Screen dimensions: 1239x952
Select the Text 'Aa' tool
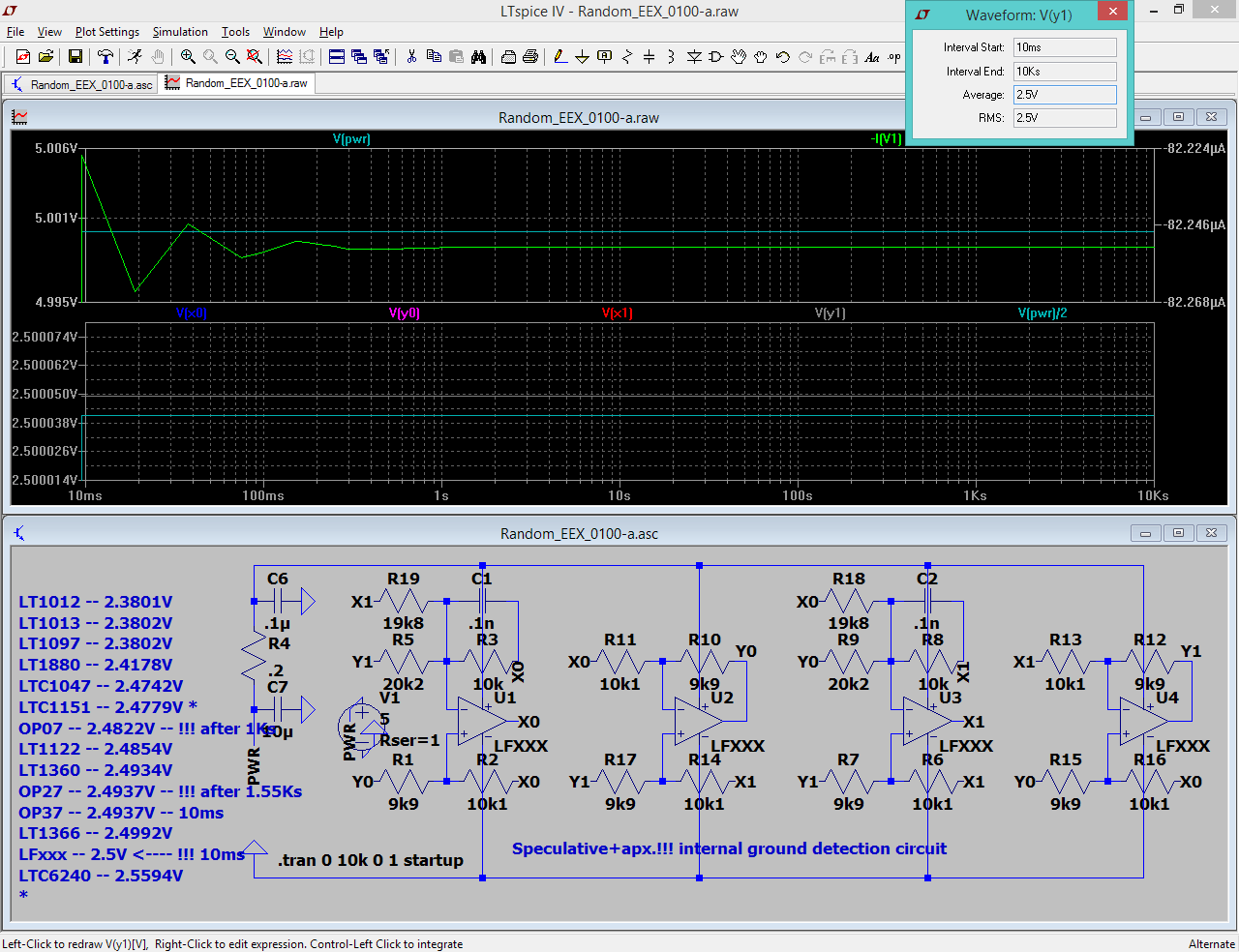(x=872, y=57)
